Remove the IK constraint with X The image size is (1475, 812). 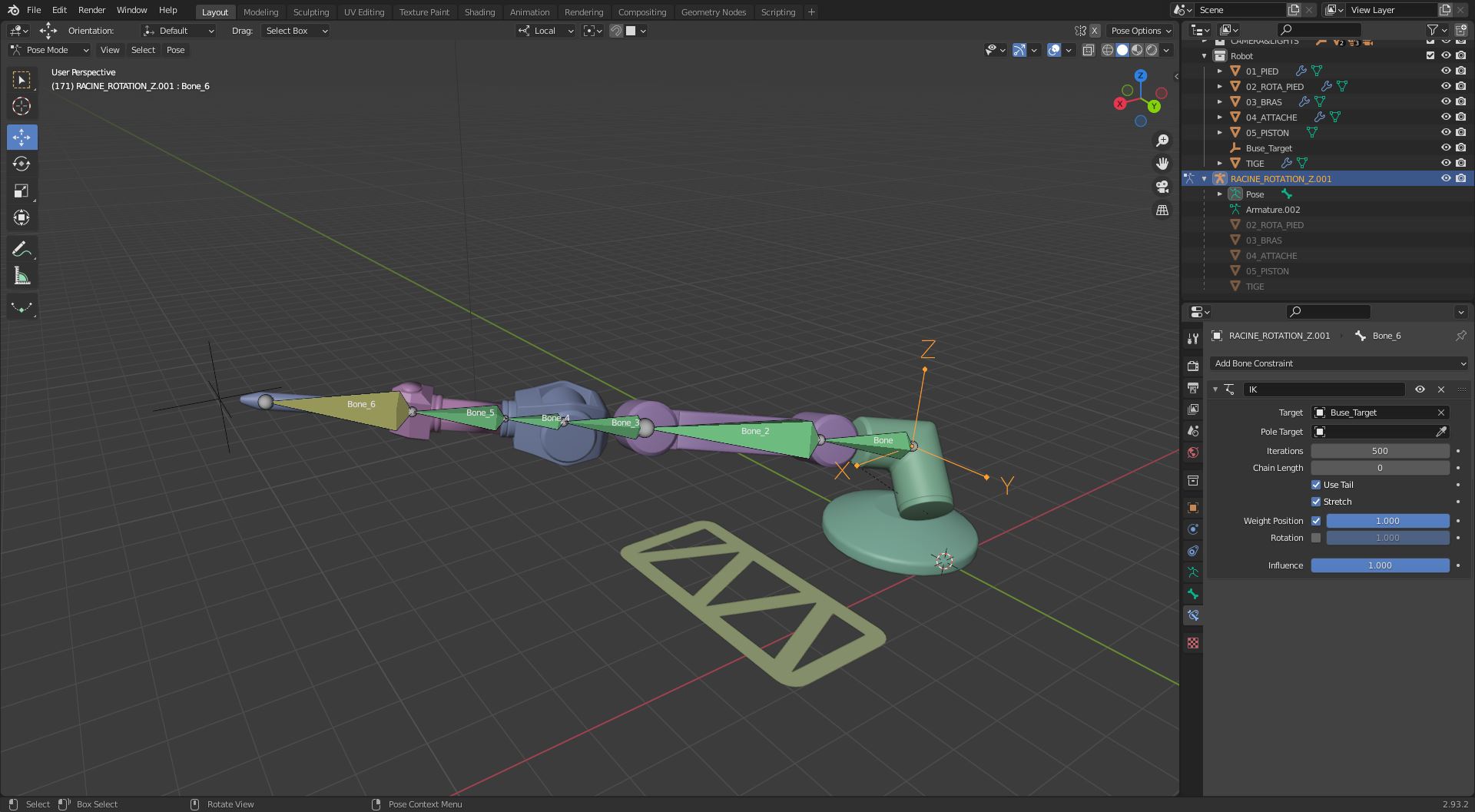coord(1441,389)
